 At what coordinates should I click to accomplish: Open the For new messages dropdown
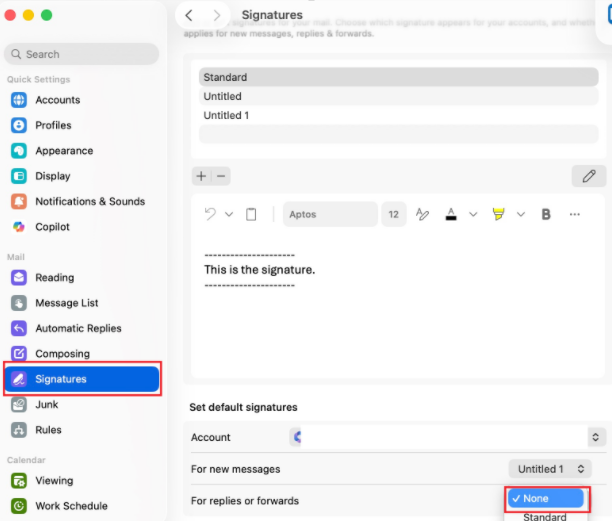(550, 469)
